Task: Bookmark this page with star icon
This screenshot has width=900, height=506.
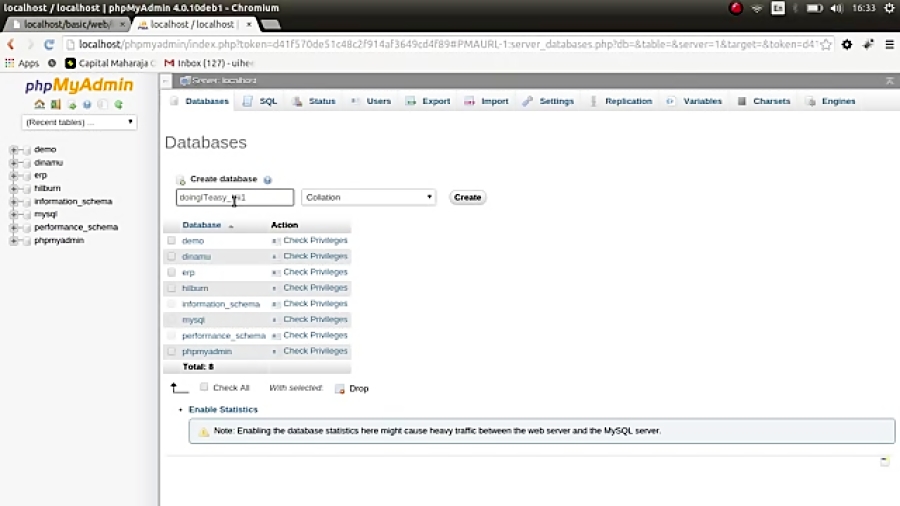Action: (826, 44)
